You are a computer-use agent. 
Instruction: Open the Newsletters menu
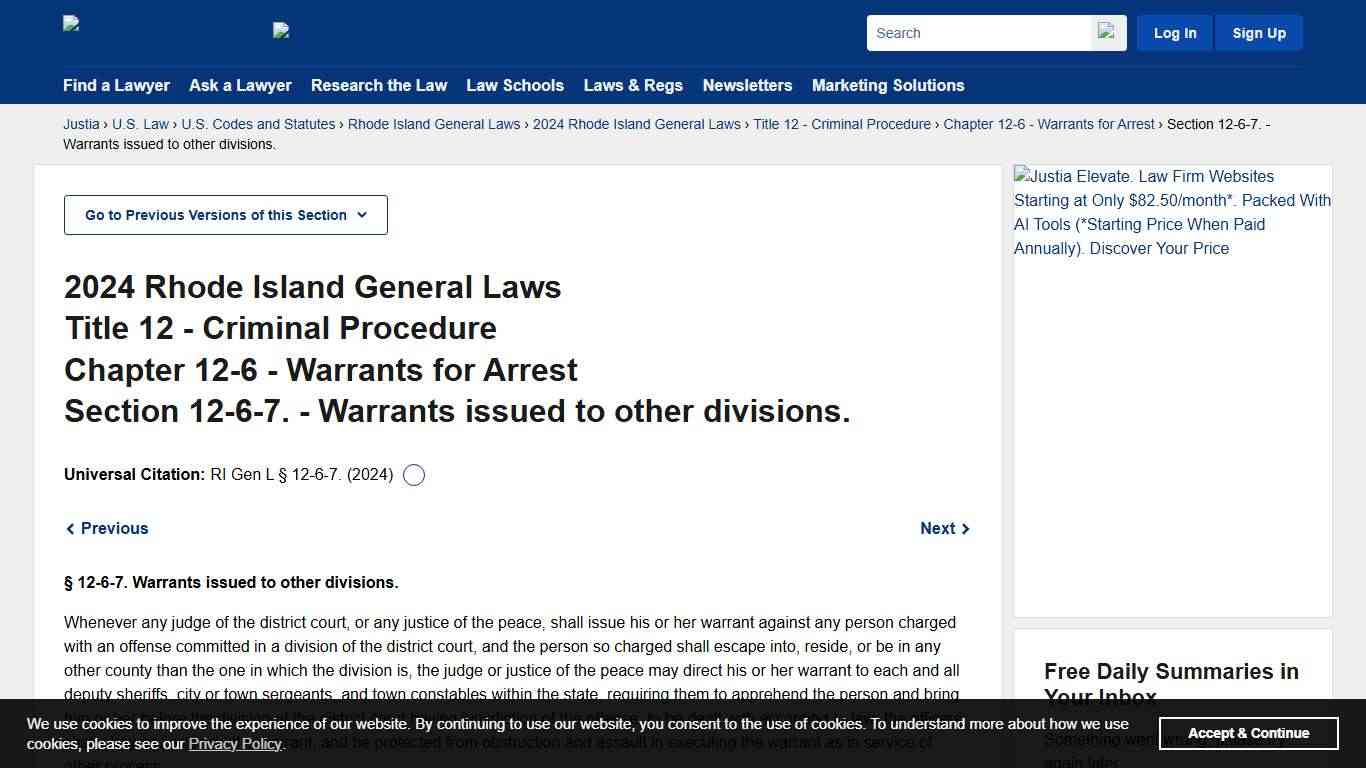pos(747,86)
